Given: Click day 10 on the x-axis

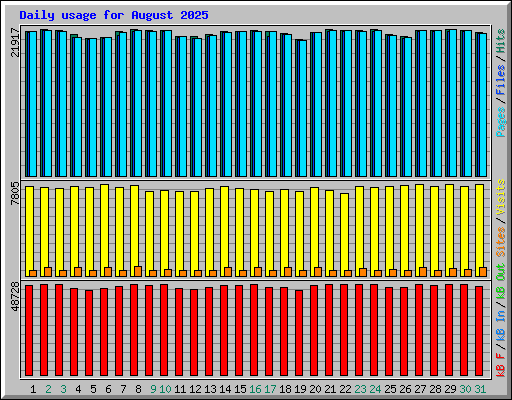Looking at the screenshot, I should click(165, 389).
